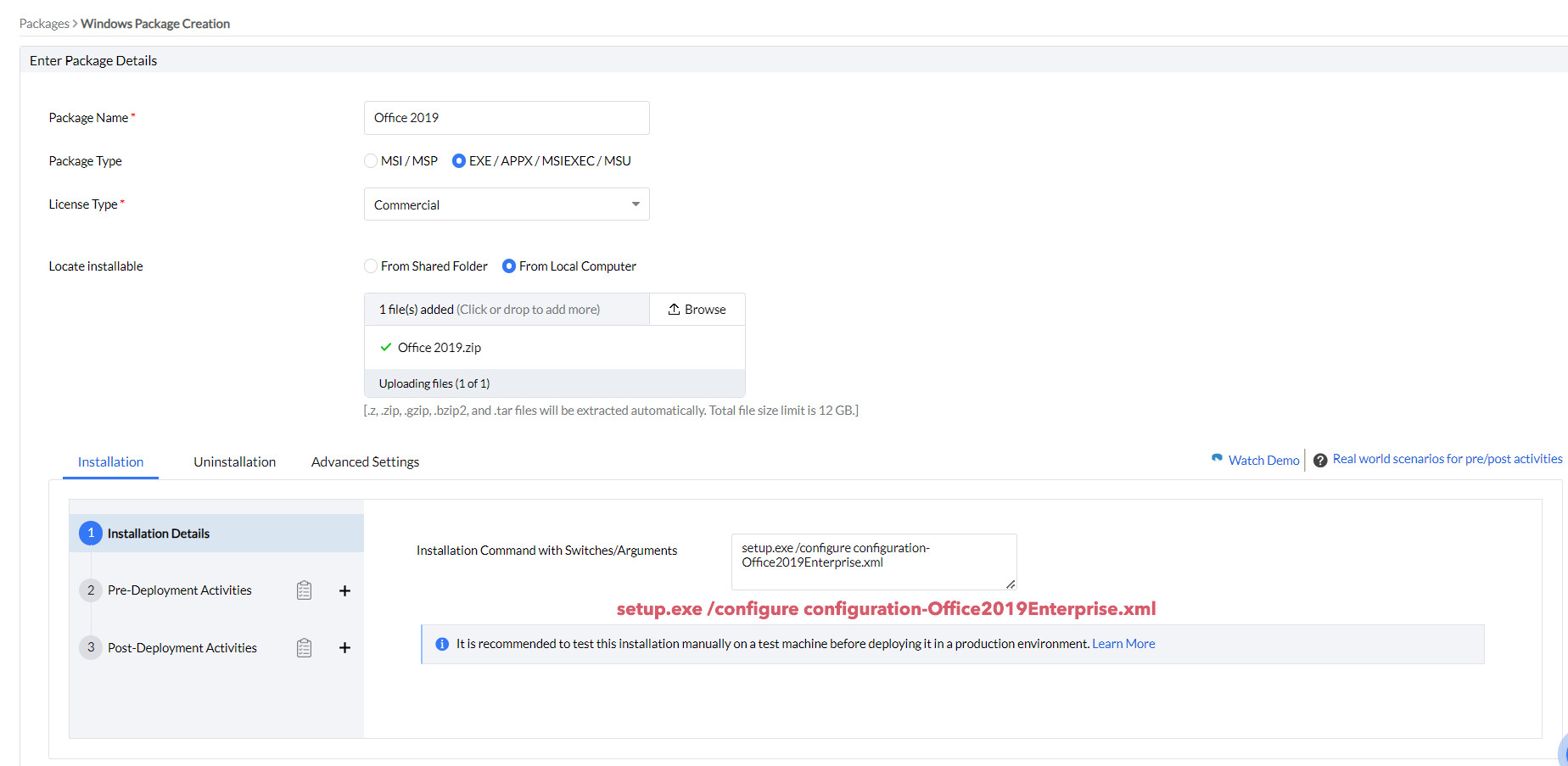Click the green checkmark next to Office 2019.zip
Viewport: 1568px width, 766px height.
point(386,347)
